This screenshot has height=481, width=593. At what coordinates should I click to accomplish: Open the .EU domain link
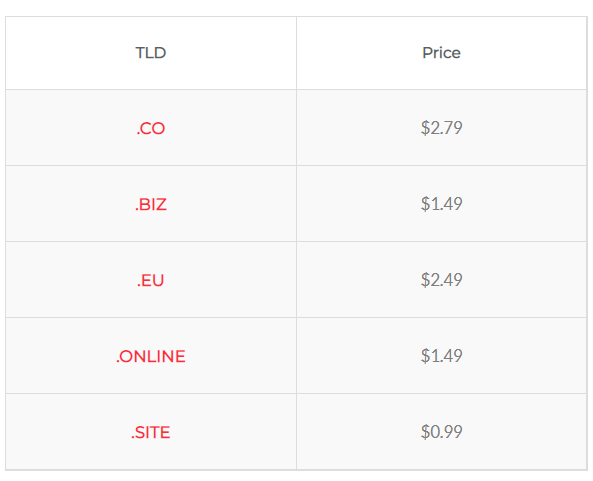coord(151,281)
